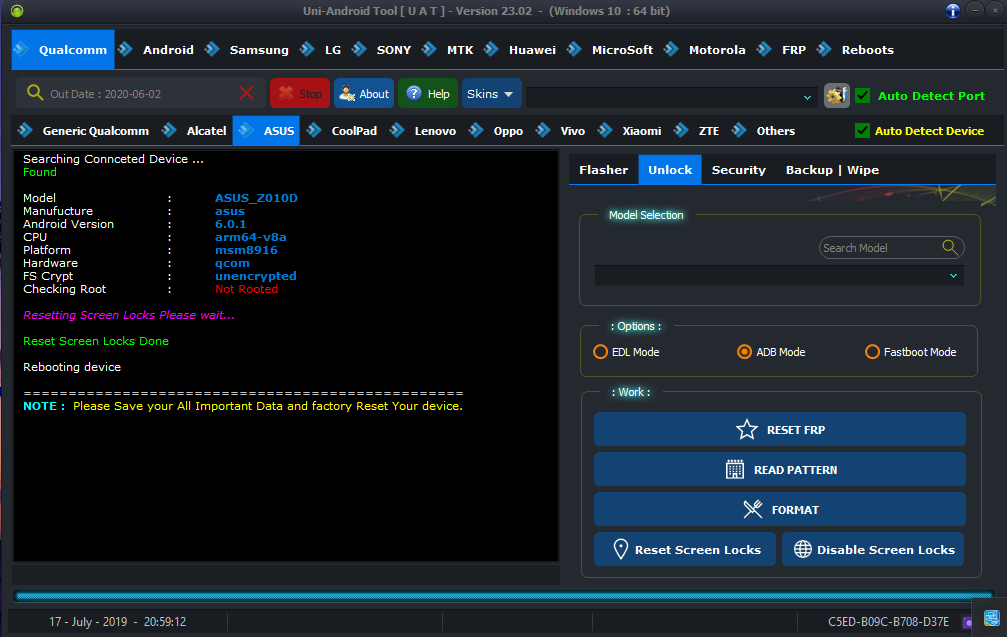Toggle Auto Detect Device checkbox
The height and width of the screenshot is (637, 1007).
point(863,130)
